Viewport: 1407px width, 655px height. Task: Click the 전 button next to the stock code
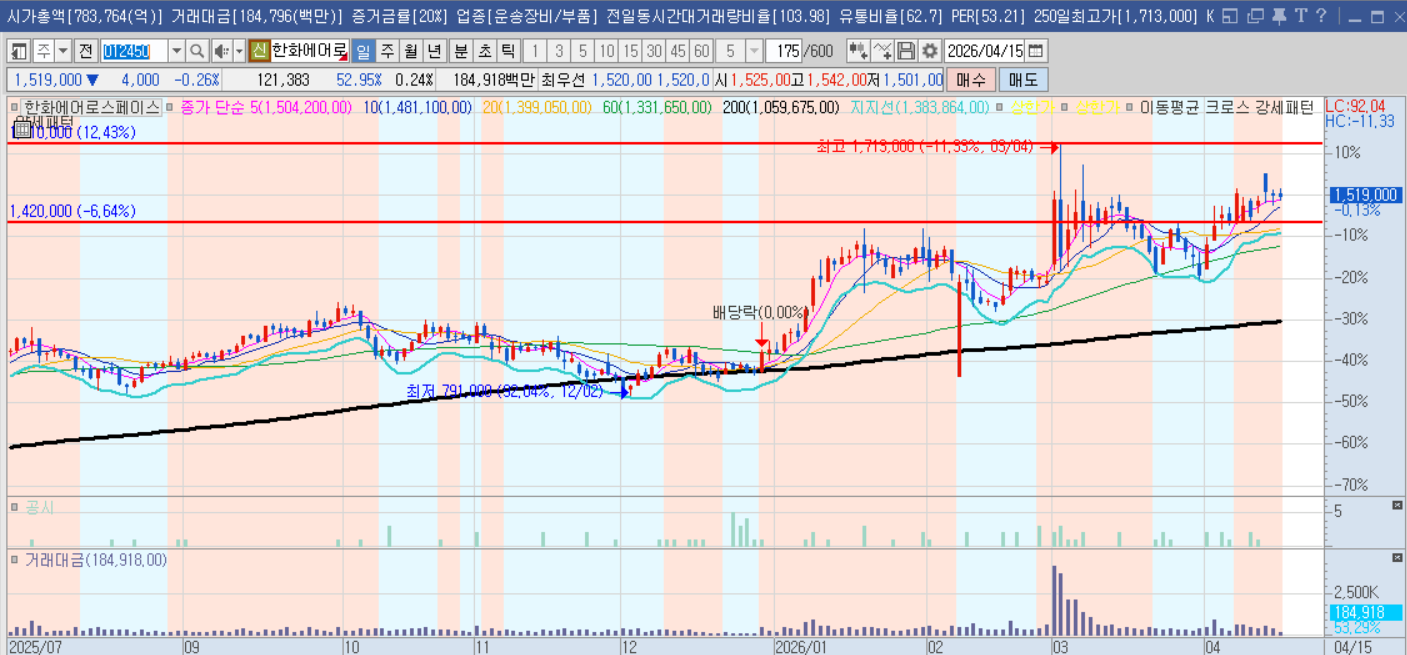click(85, 51)
